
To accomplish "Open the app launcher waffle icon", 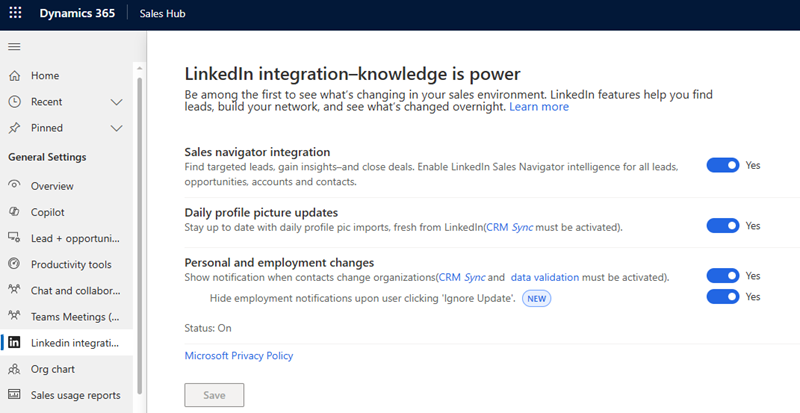I will 15,13.
